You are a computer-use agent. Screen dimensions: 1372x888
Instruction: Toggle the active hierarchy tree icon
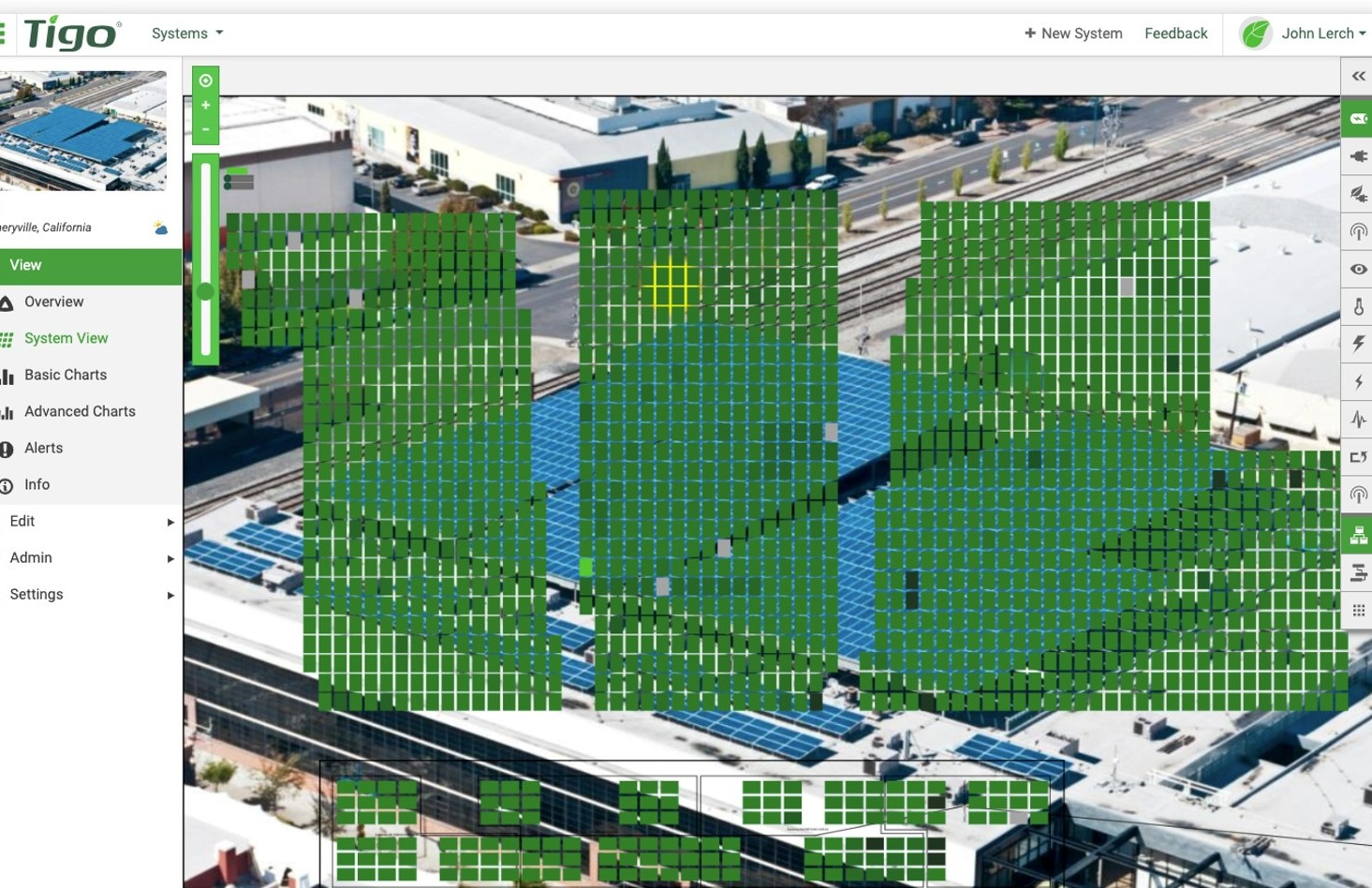(x=1358, y=536)
